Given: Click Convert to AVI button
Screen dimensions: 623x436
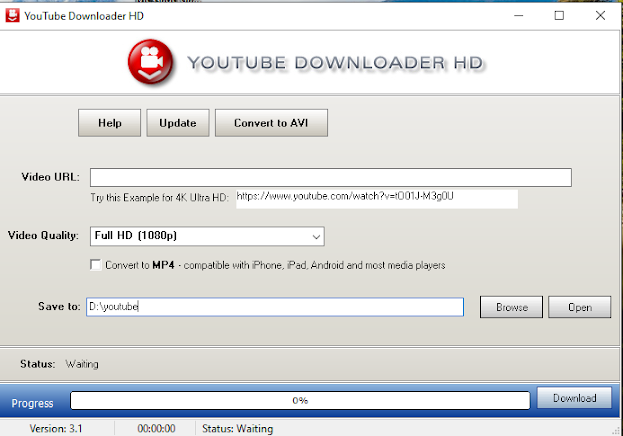Looking at the screenshot, I should (271, 123).
